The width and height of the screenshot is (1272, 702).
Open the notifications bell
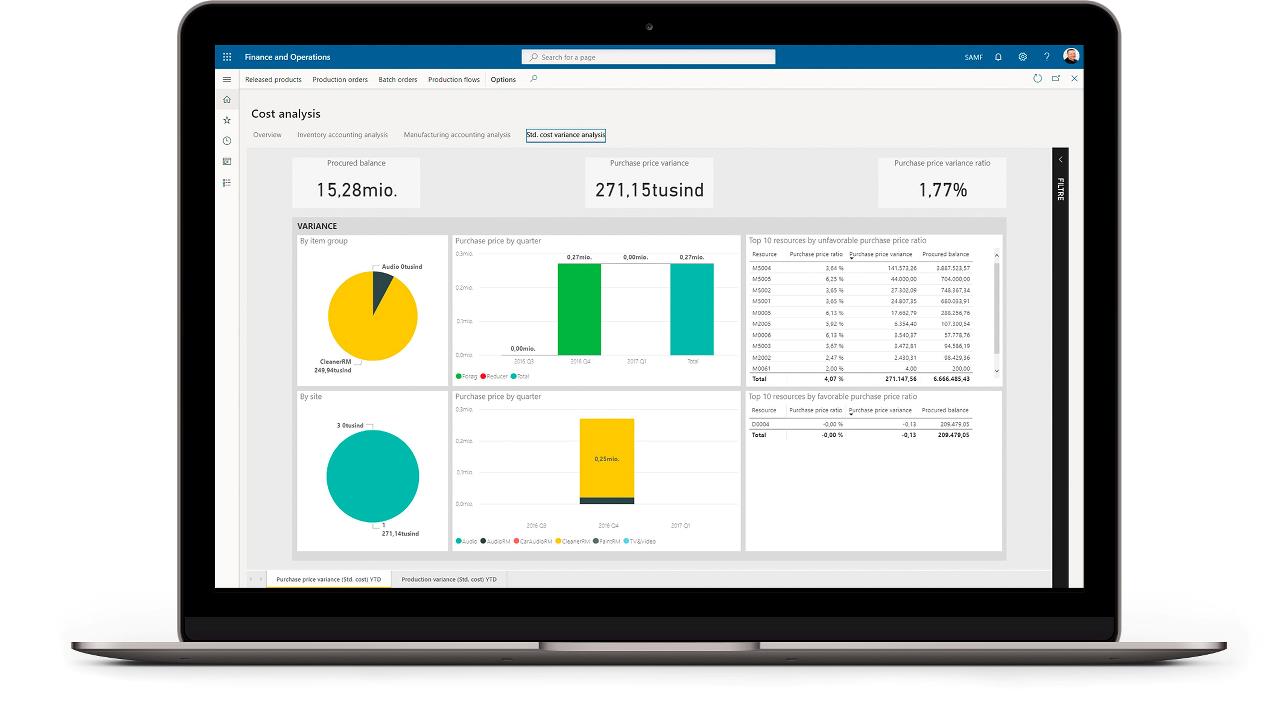pos(998,57)
